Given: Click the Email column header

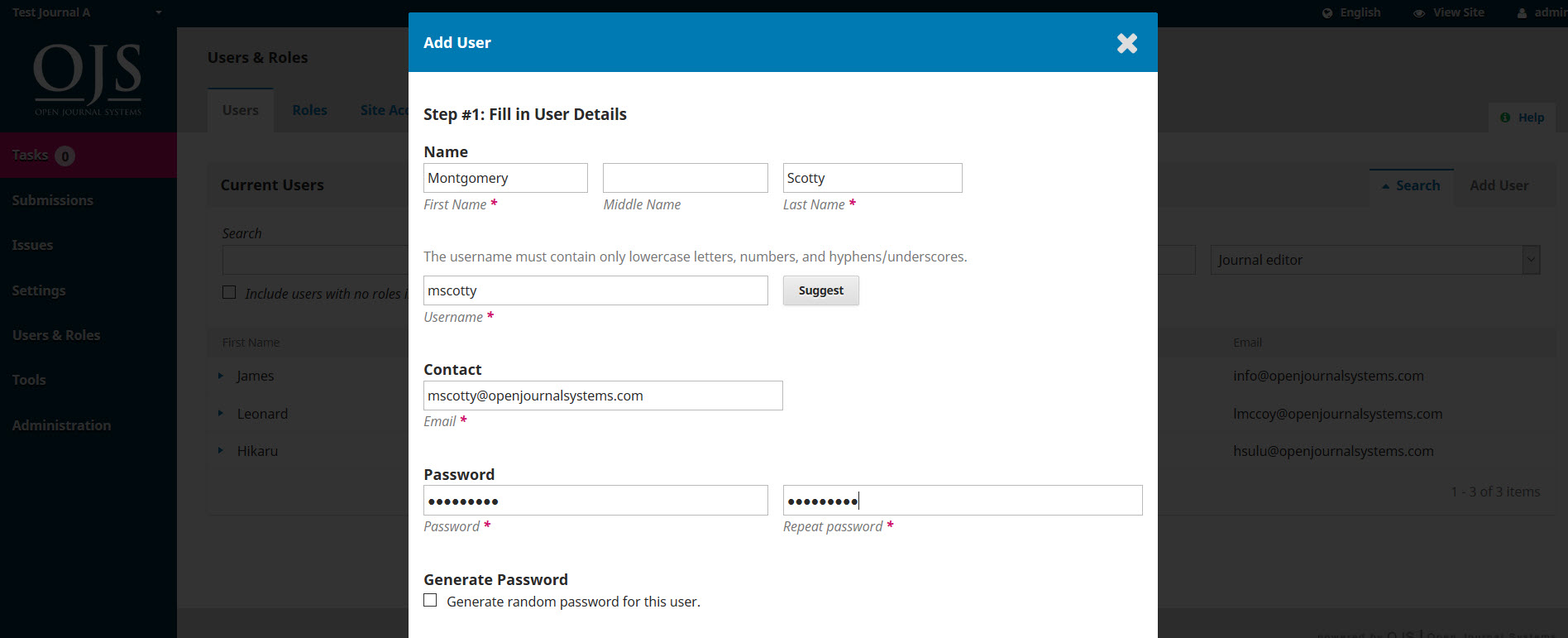Looking at the screenshot, I should pyautogui.click(x=1247, y=343).
